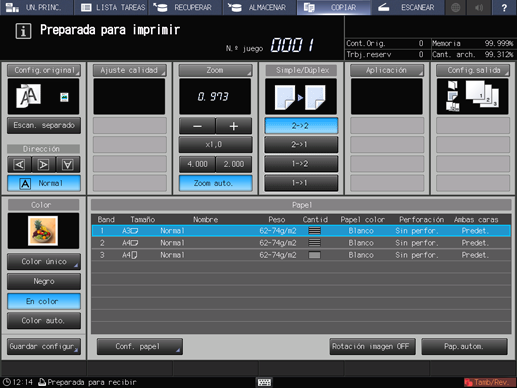Click the duplex page preview icon
This screenshot has height=388, width=517.
pyautogui.click(x=300, y=97)
